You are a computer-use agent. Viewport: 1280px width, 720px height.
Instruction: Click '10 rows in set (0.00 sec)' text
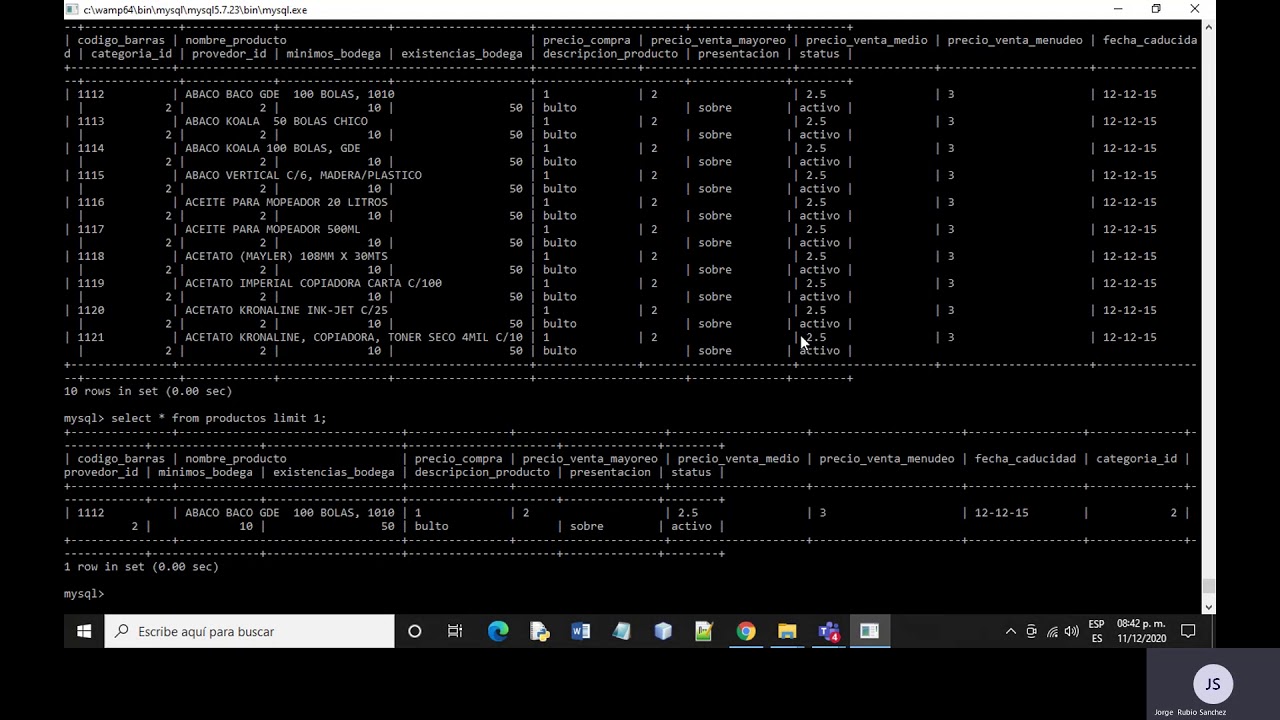tap(148, 391)
